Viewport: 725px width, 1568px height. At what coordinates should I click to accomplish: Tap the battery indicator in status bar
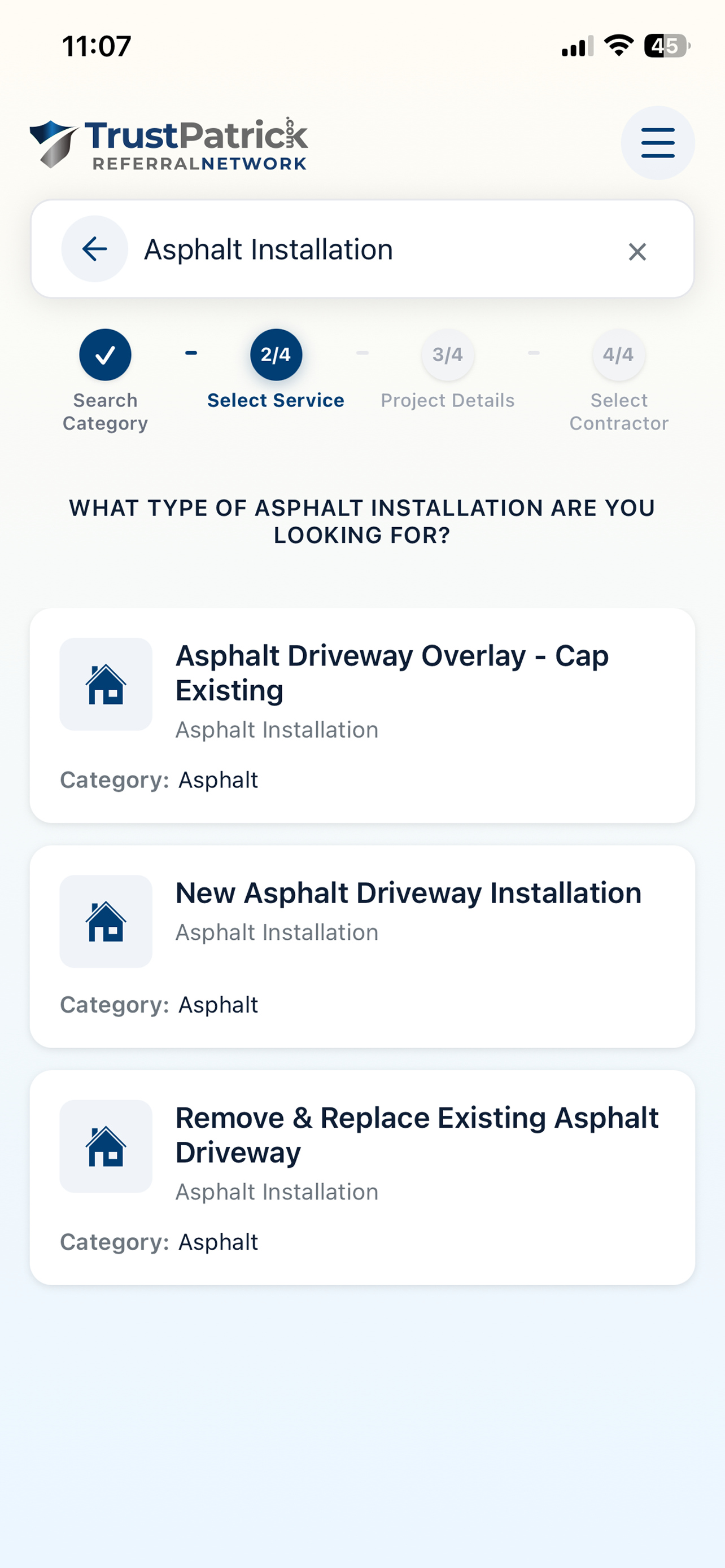point(667,46)
